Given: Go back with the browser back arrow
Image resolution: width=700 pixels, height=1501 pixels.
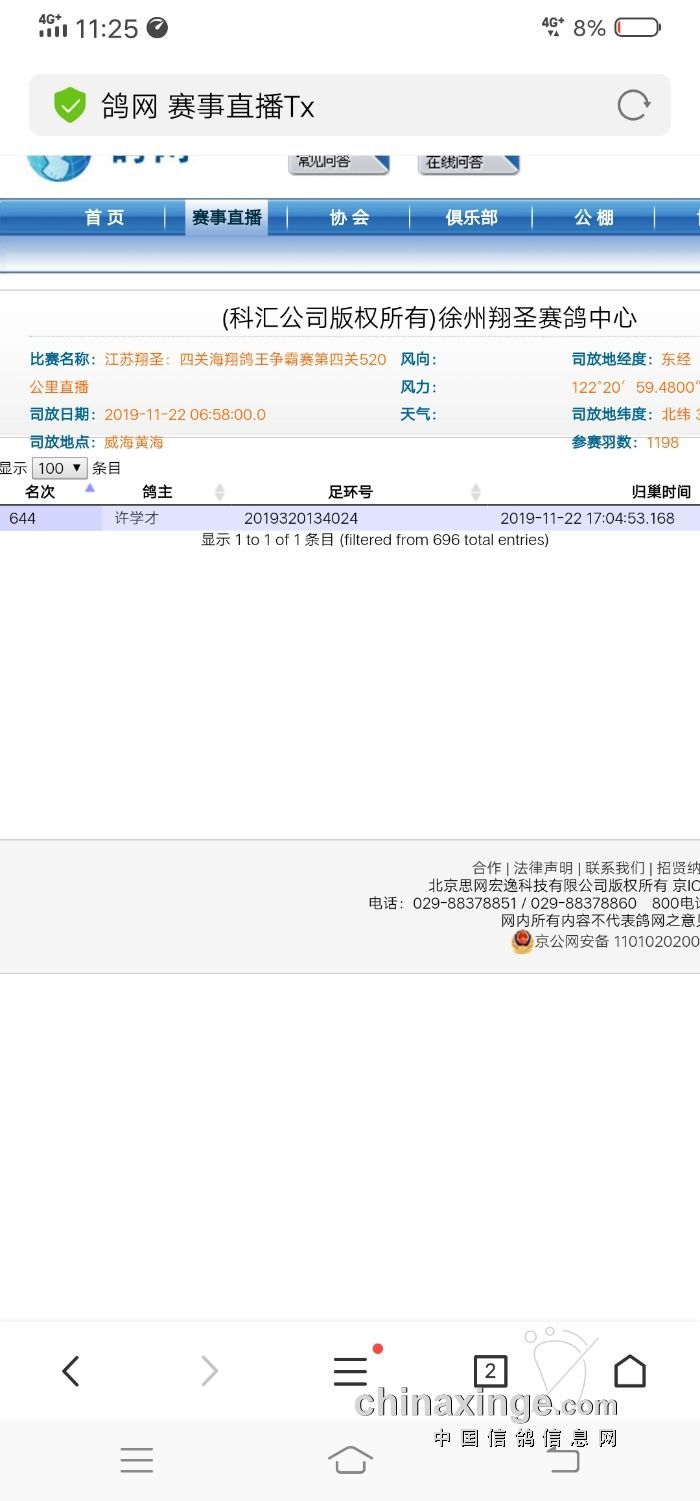Looking at the screenshot, I should [70, 1371].
